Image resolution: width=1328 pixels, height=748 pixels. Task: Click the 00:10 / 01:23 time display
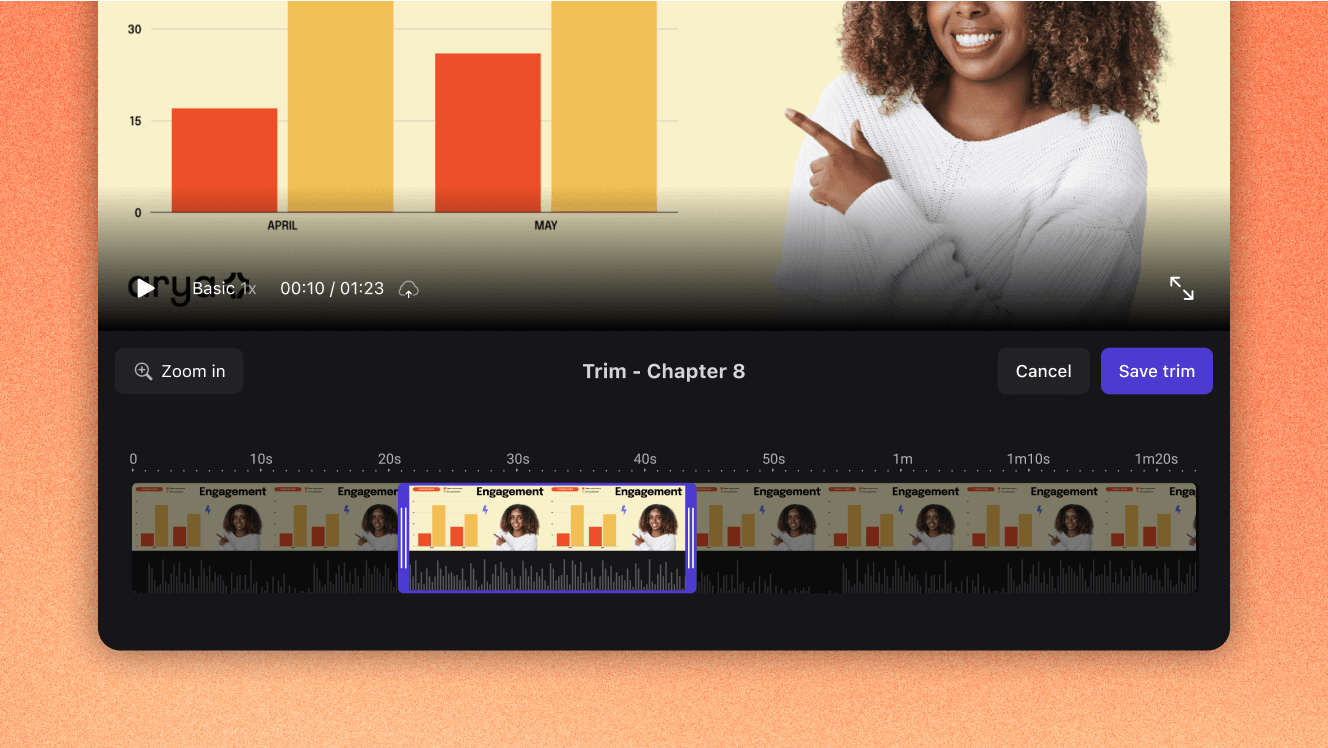pyautogui.click(x=331, y=288)
